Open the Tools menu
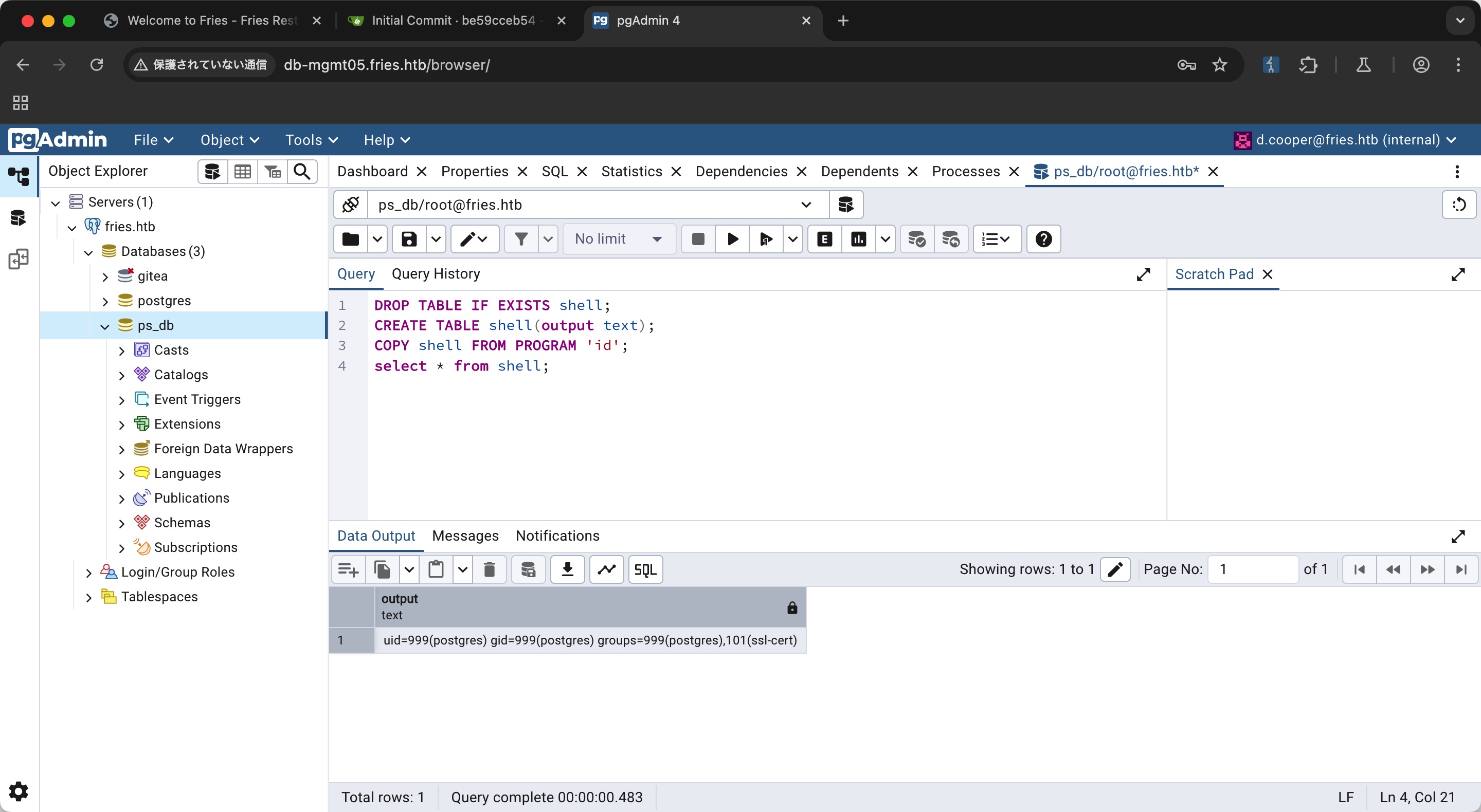 (x=312, y=140)
